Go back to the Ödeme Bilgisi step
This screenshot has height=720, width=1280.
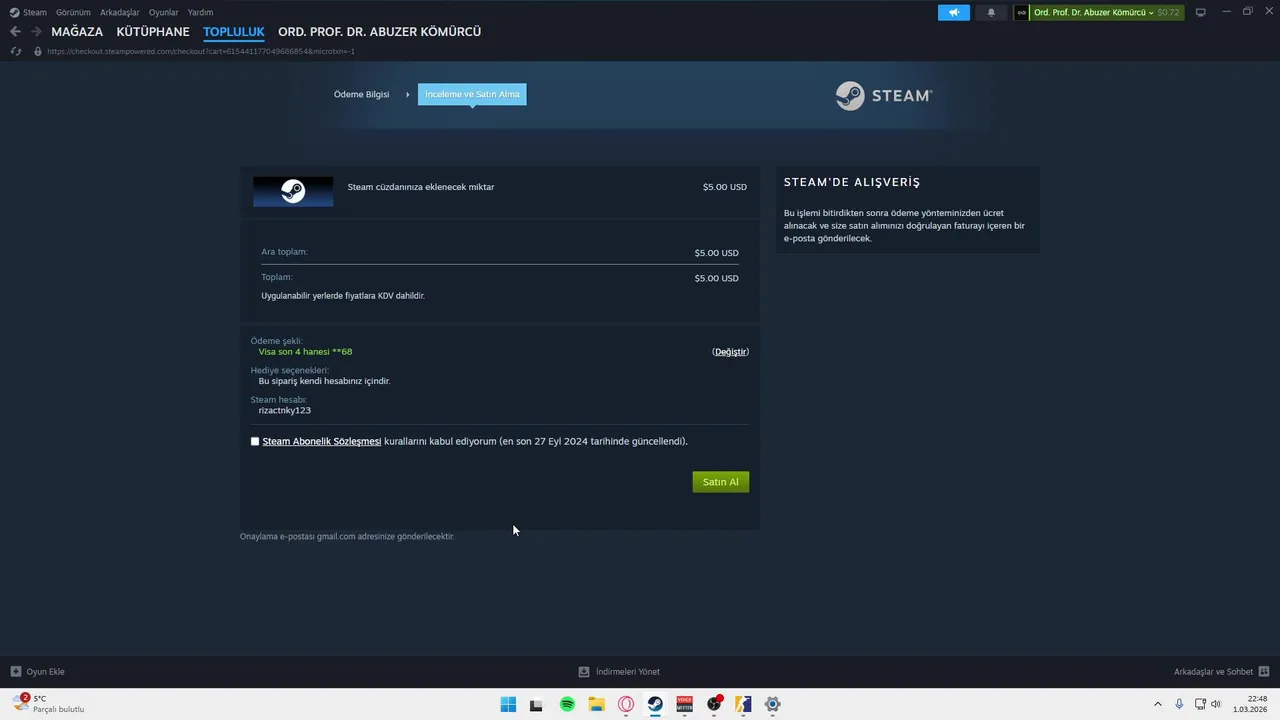[x=361, y=94]
